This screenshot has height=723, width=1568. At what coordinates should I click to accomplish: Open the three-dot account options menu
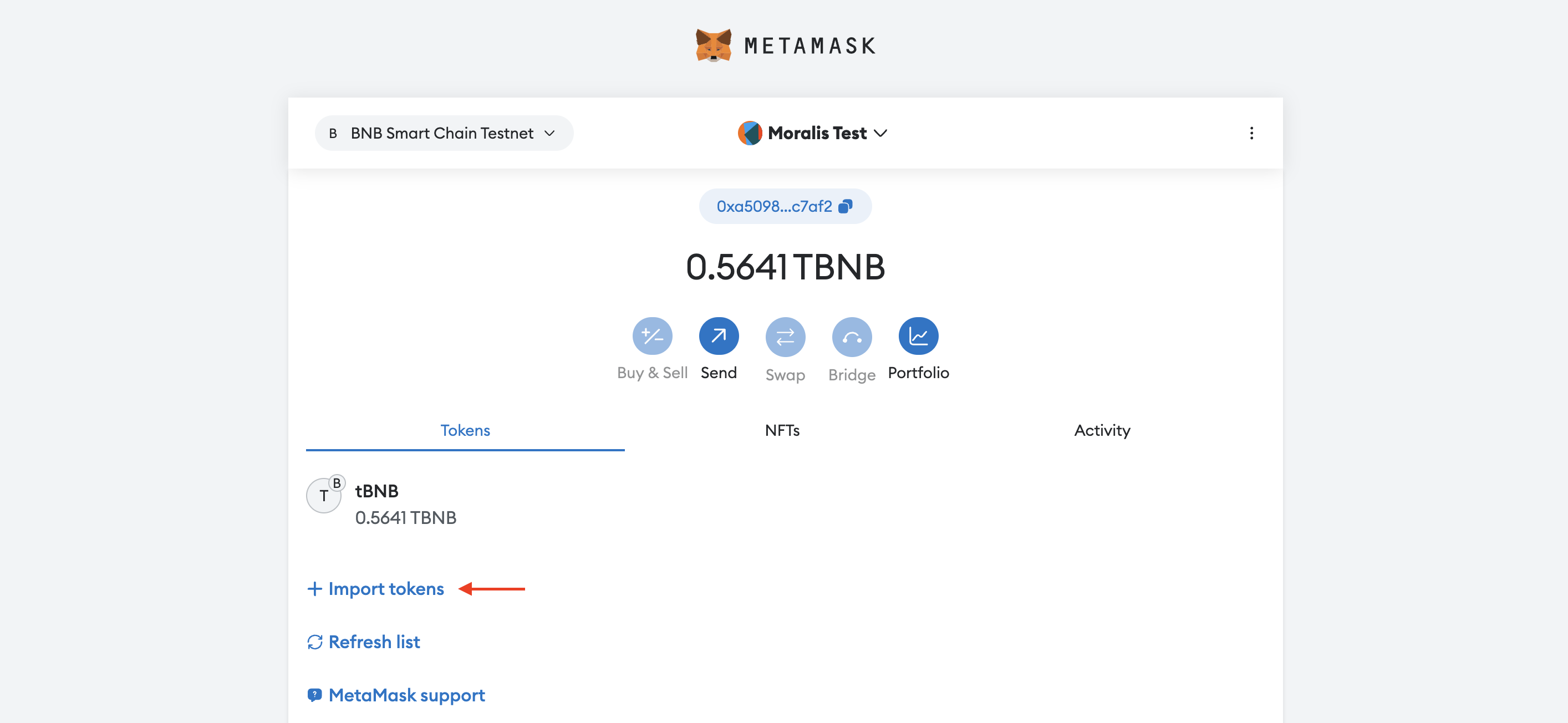click(x=1251, y=133)
